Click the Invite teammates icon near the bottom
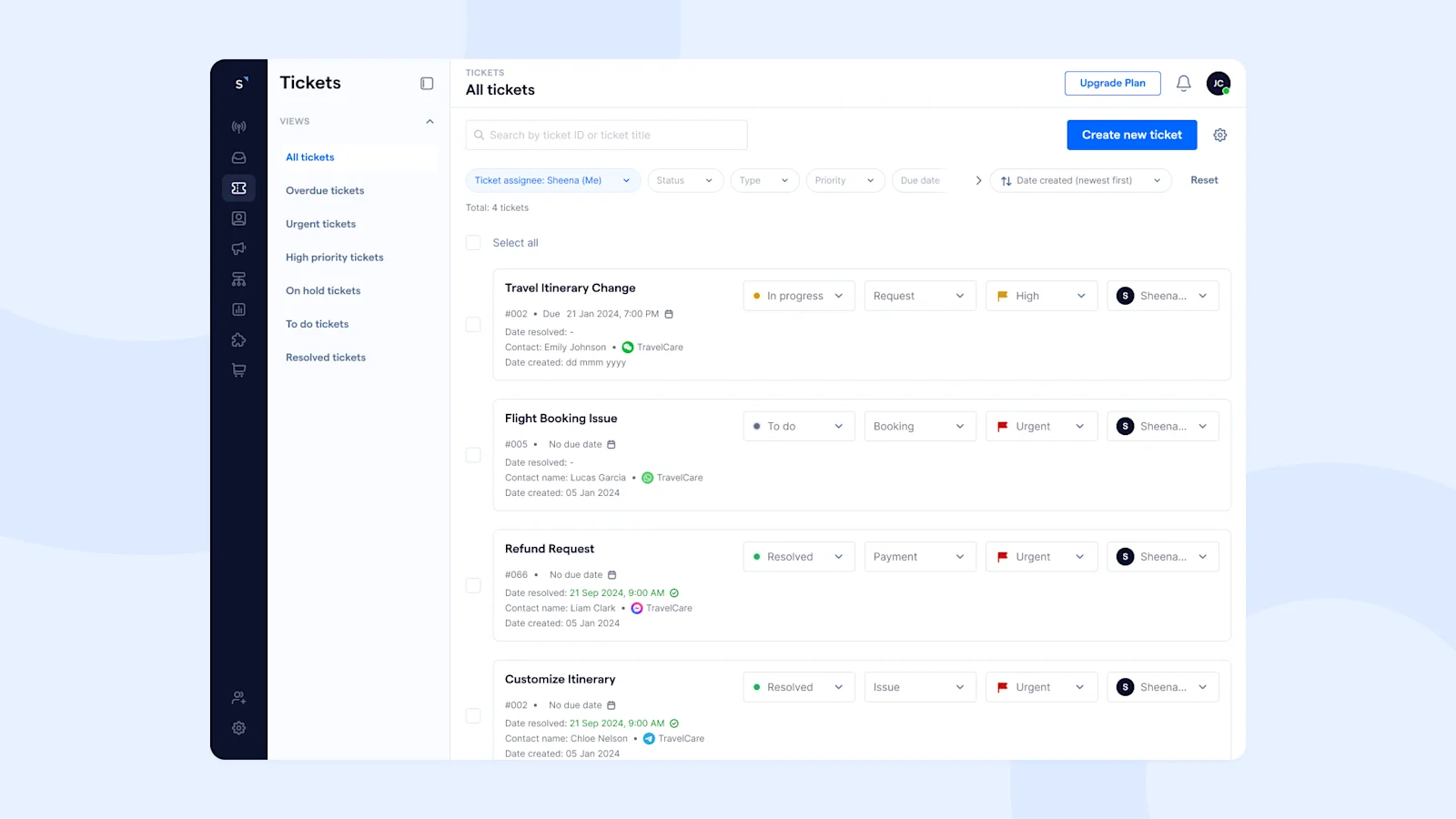The height and width of the screenshot is (819, 1456). 238,697
